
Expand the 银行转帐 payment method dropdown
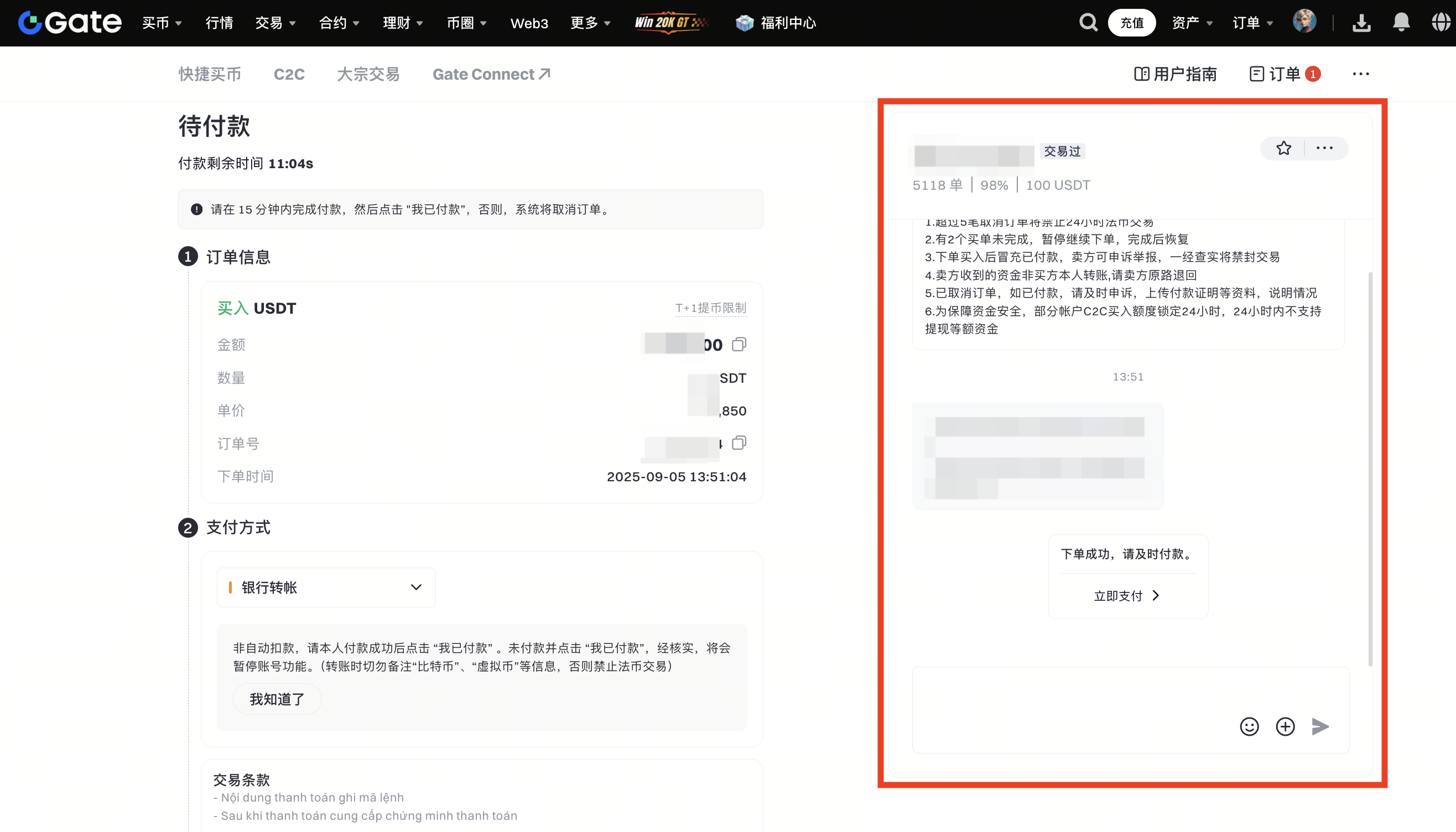[x=326, y=587]
